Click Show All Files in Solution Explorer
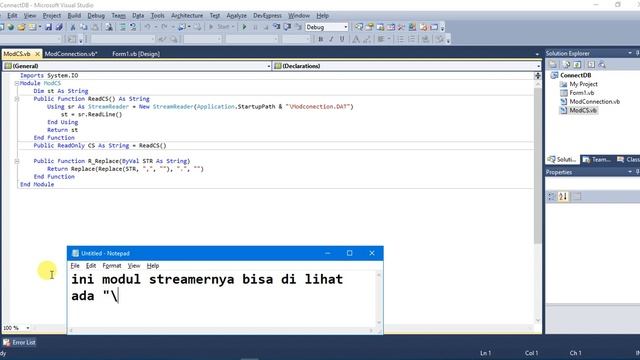The image size is (640, 360). coord(566,64)
